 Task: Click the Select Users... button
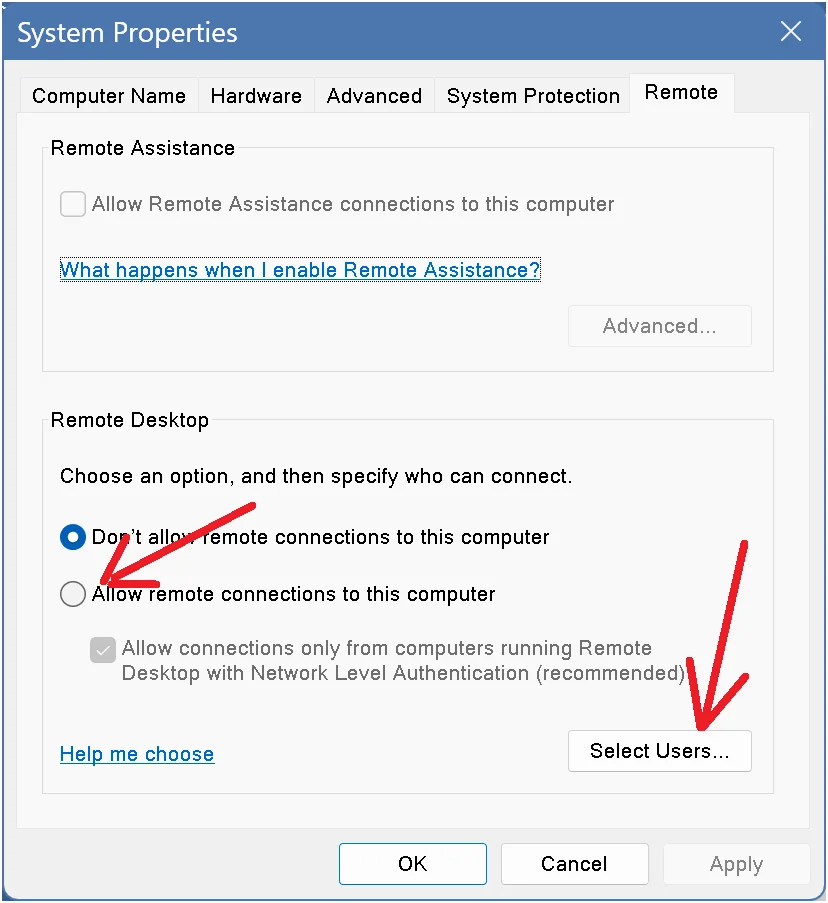(x=659, y=751)
